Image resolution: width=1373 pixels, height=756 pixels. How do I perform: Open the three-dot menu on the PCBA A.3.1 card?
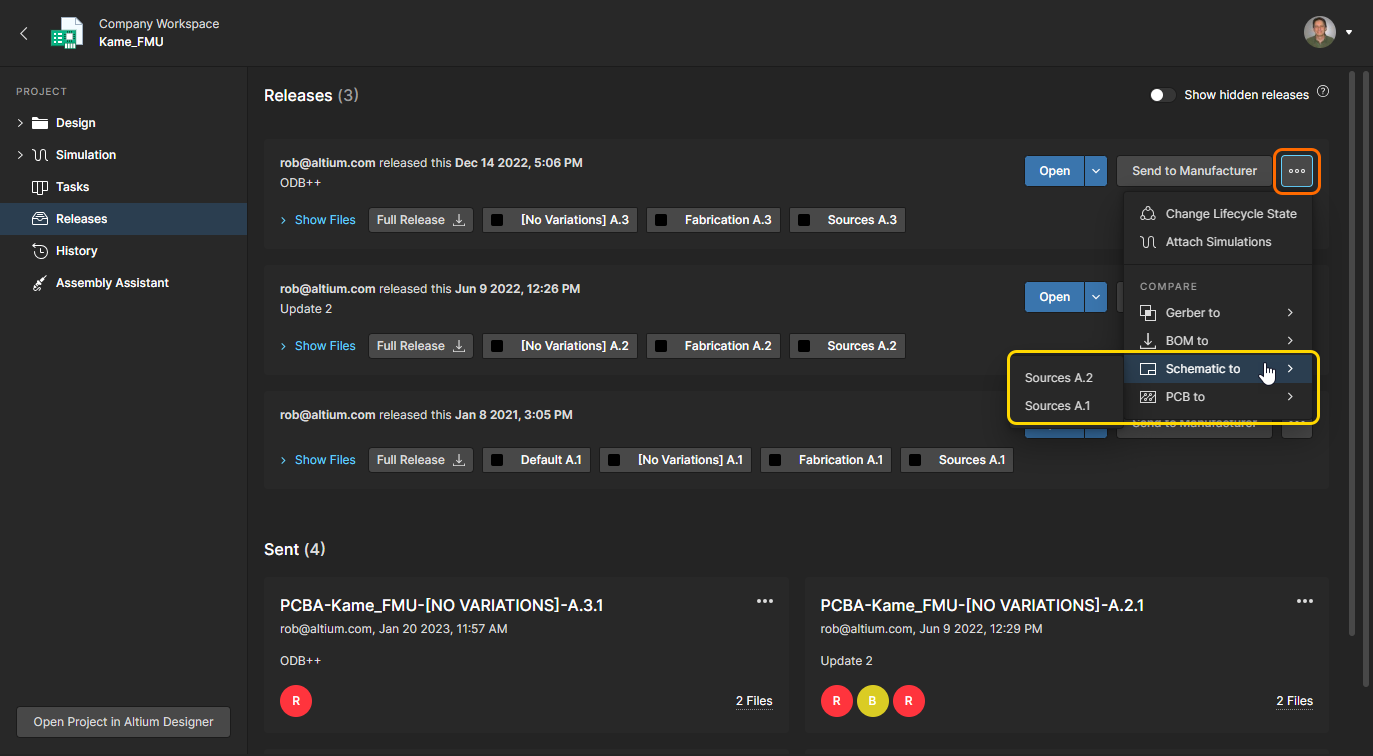765,601
